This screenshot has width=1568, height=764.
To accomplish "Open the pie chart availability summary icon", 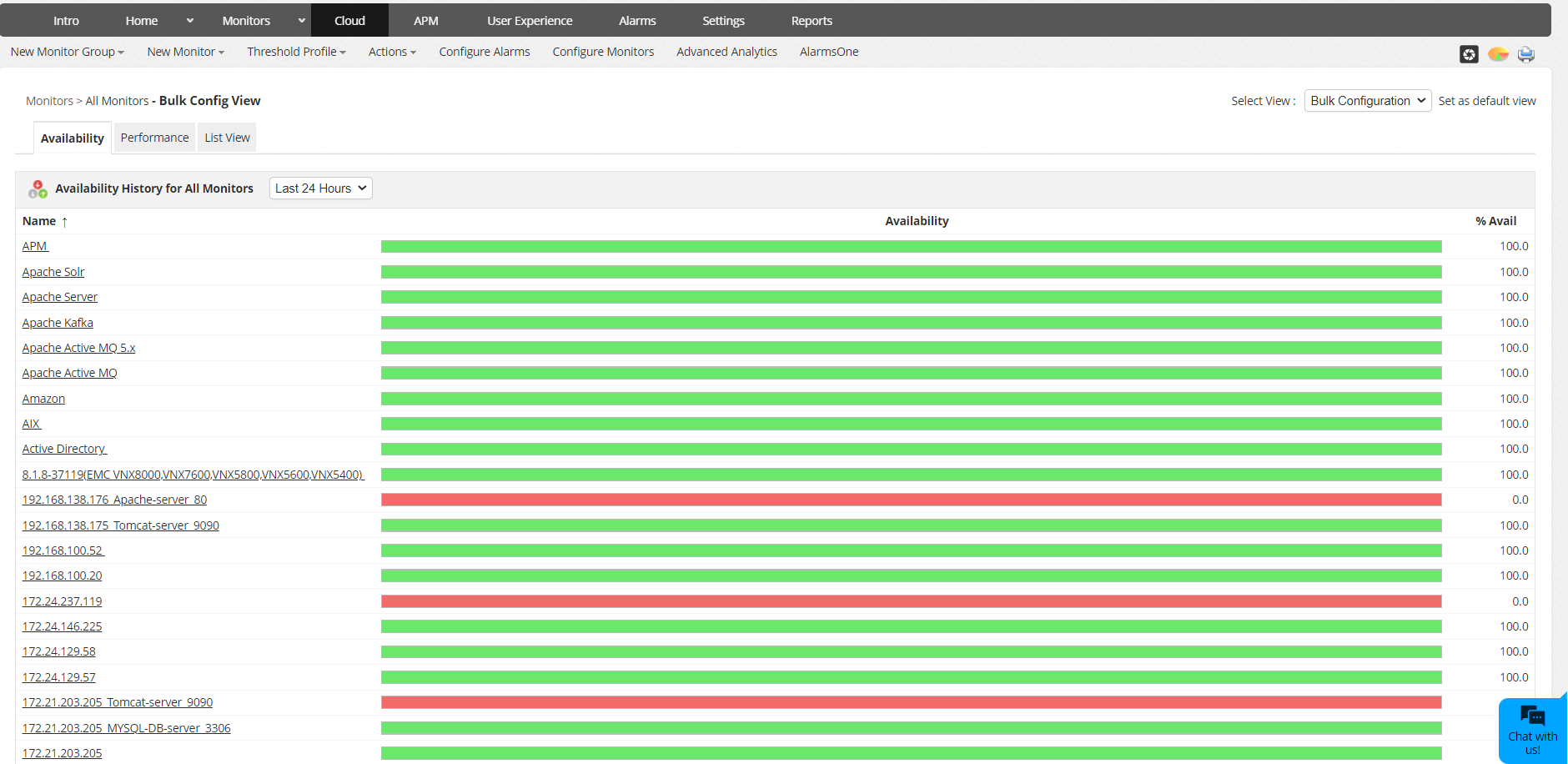I will click(1499, 53).
